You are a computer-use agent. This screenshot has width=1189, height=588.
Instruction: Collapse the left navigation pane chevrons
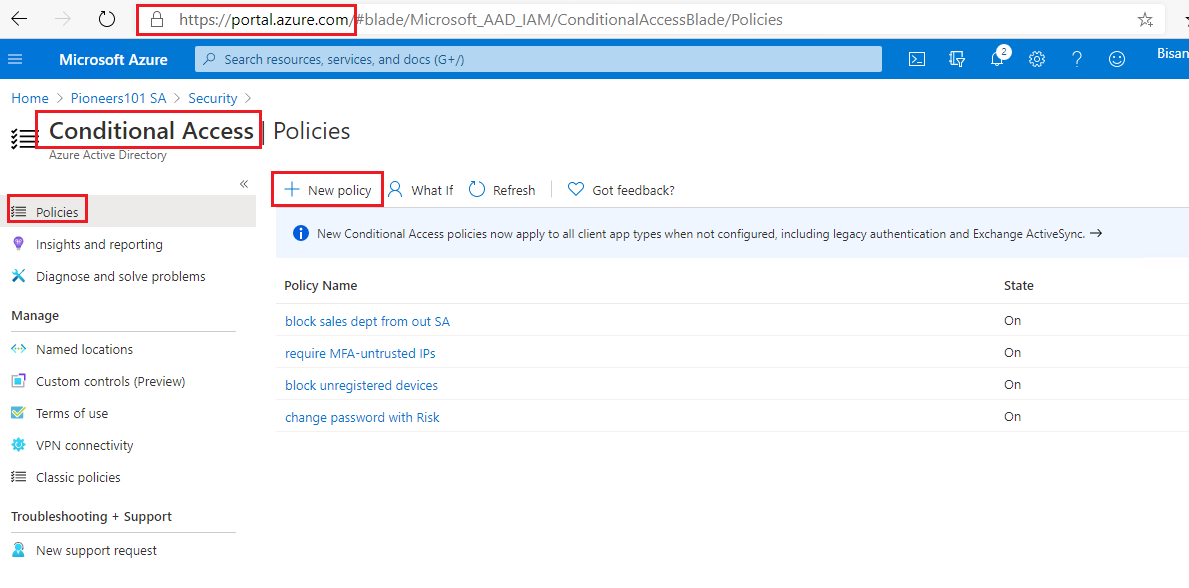click(244, 184)
